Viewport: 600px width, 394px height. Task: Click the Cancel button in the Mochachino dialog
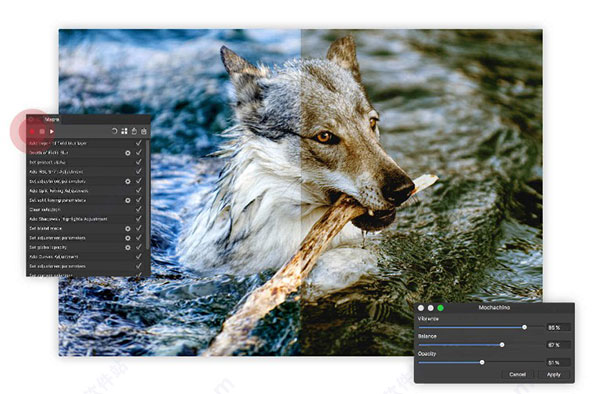pos(517,374)
